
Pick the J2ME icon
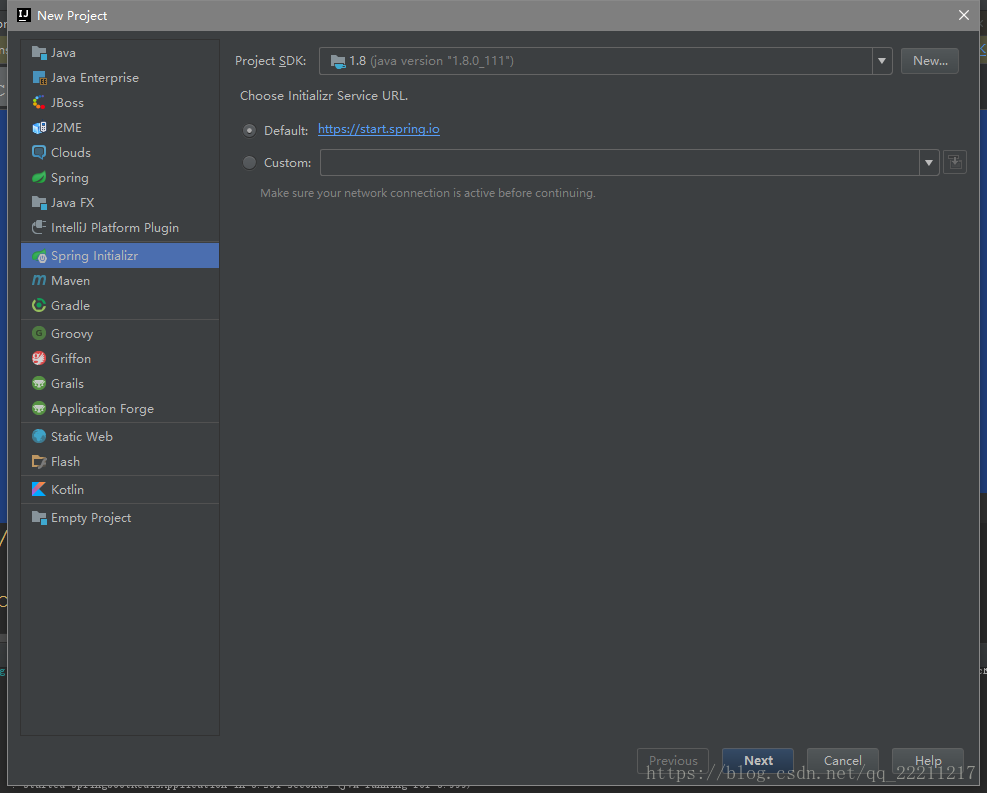coord(39,128)
